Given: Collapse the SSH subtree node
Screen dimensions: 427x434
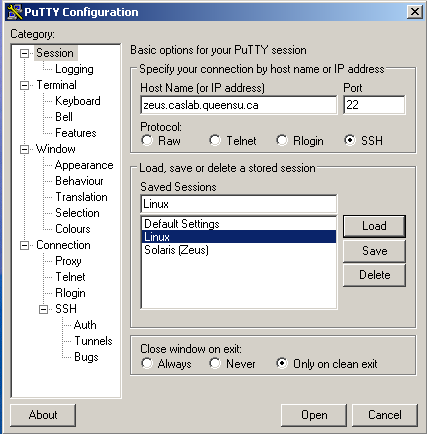Looking at the screenshot, I should click(x=43, y=309).
